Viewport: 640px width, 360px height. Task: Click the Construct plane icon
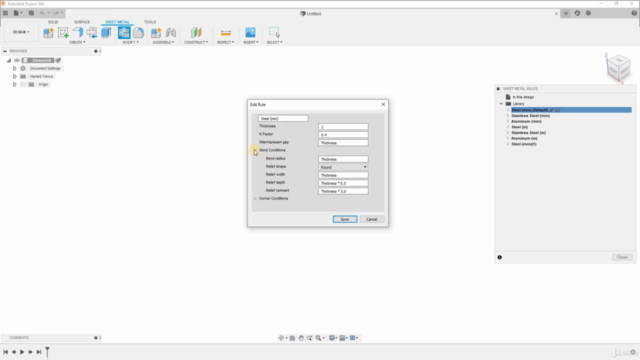pos(196,33)
